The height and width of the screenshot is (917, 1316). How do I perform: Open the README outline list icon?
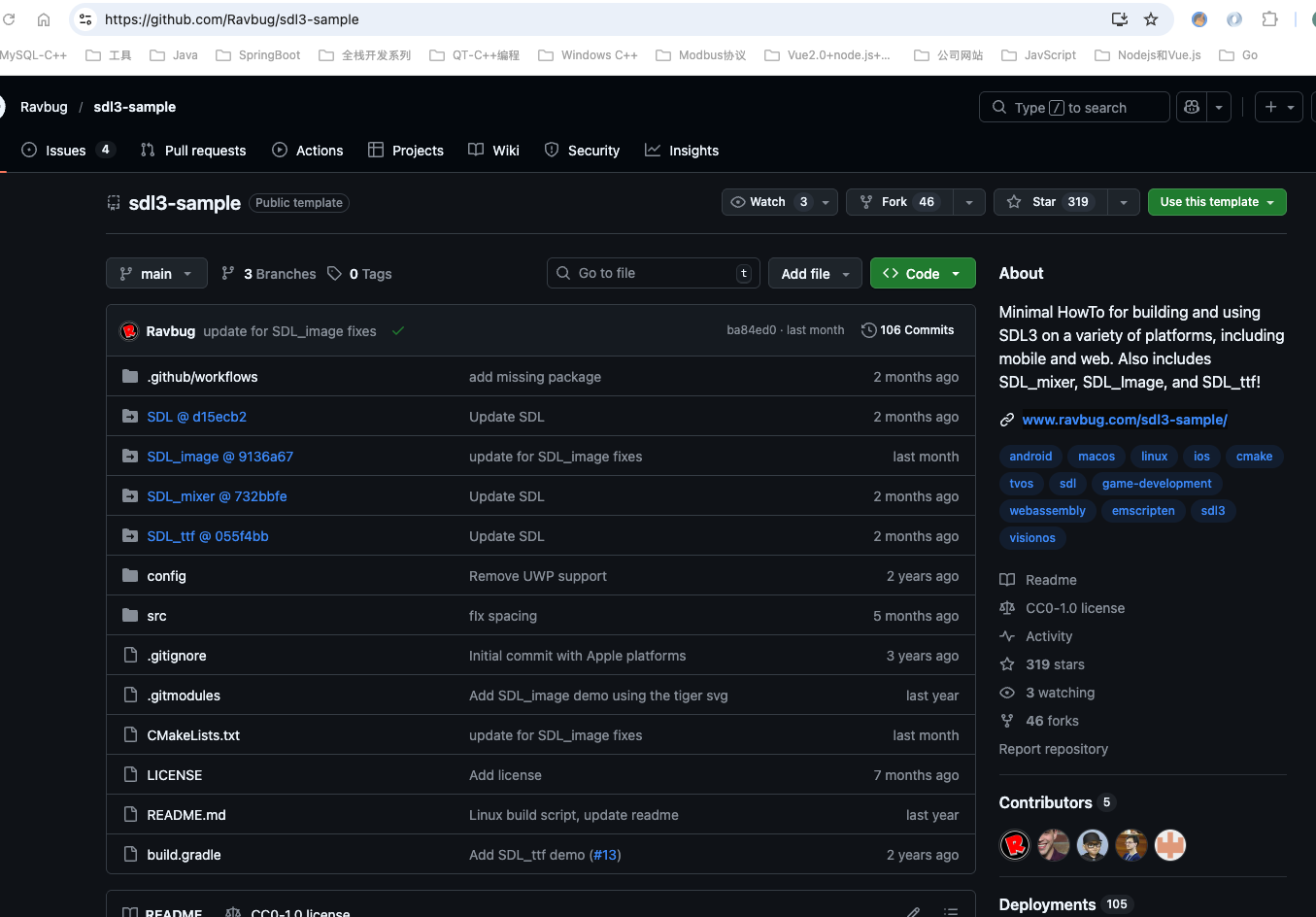coord(951,912)
